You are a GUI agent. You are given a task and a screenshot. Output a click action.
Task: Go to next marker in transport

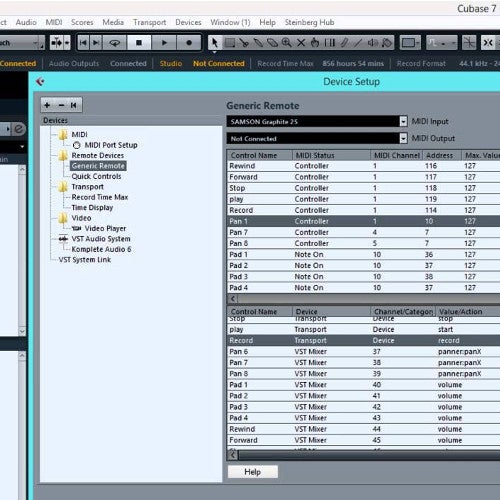tap(96, 43)
